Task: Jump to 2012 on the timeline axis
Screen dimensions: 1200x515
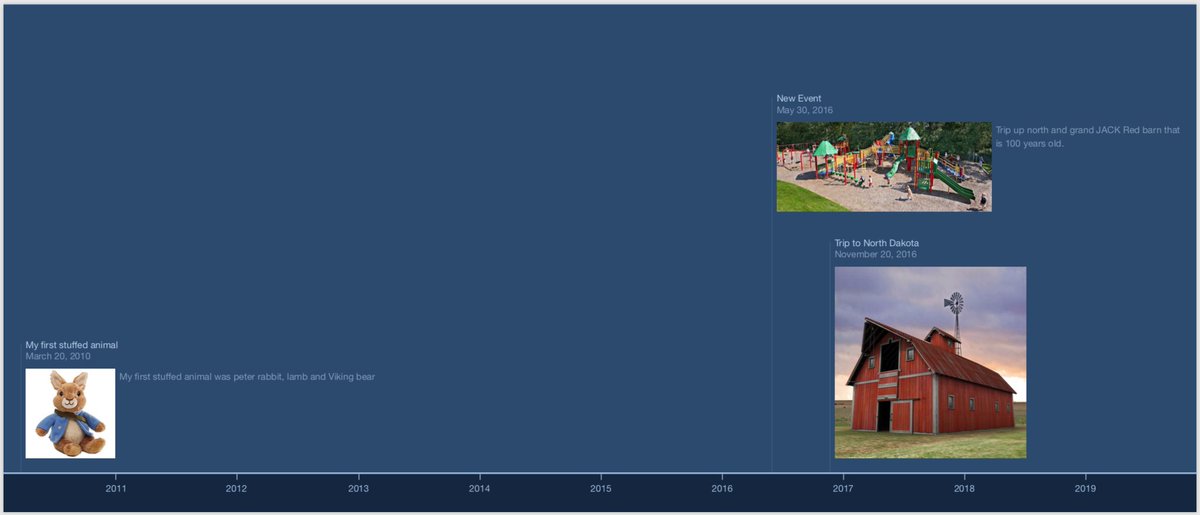Action: pos(236,489)
